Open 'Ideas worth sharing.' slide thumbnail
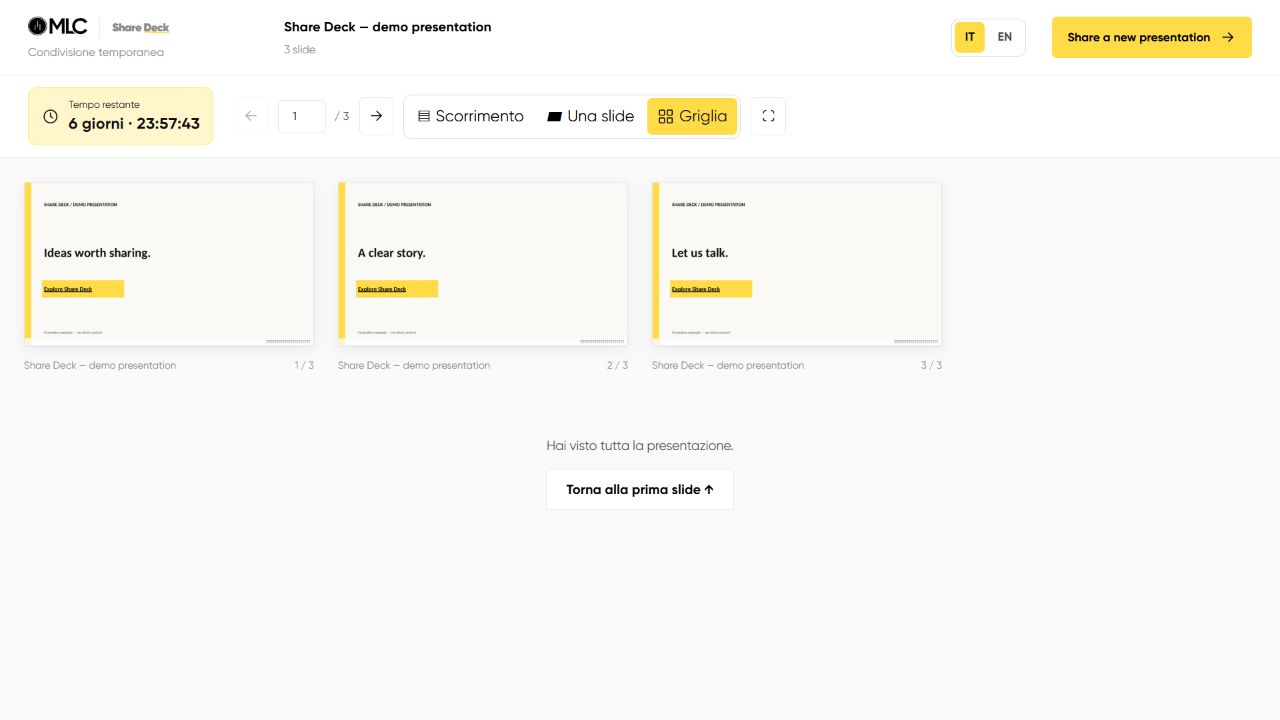The width and height of the screenshot is (1280, 720). 169,264
